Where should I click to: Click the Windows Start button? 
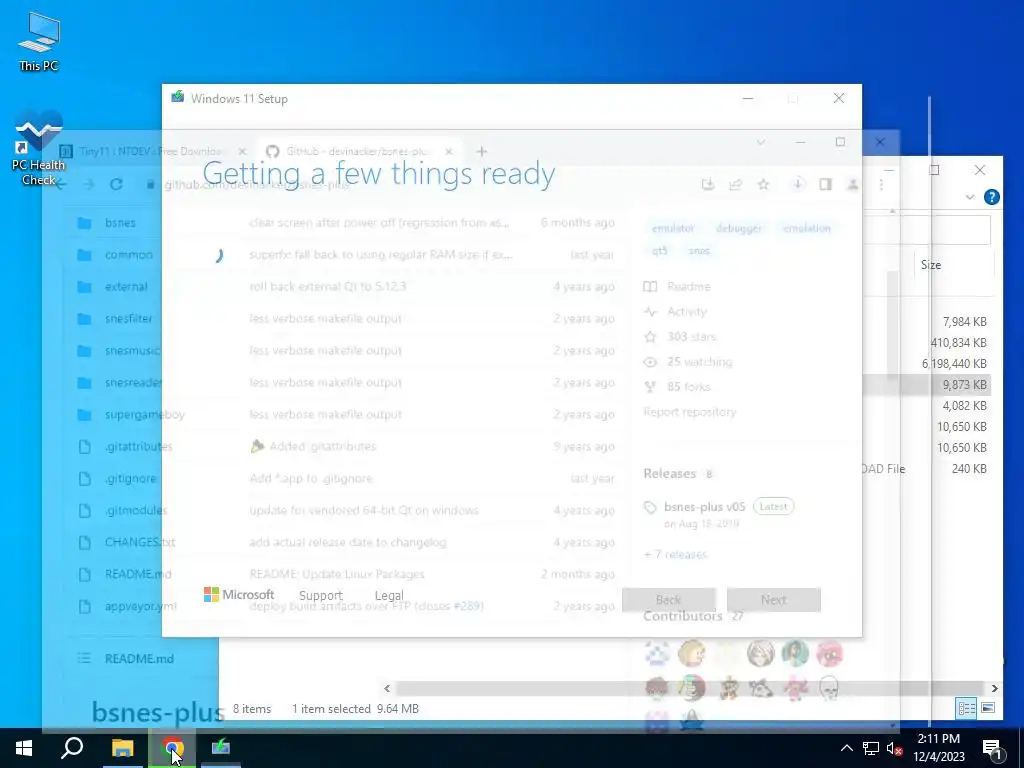pos(24,748)
